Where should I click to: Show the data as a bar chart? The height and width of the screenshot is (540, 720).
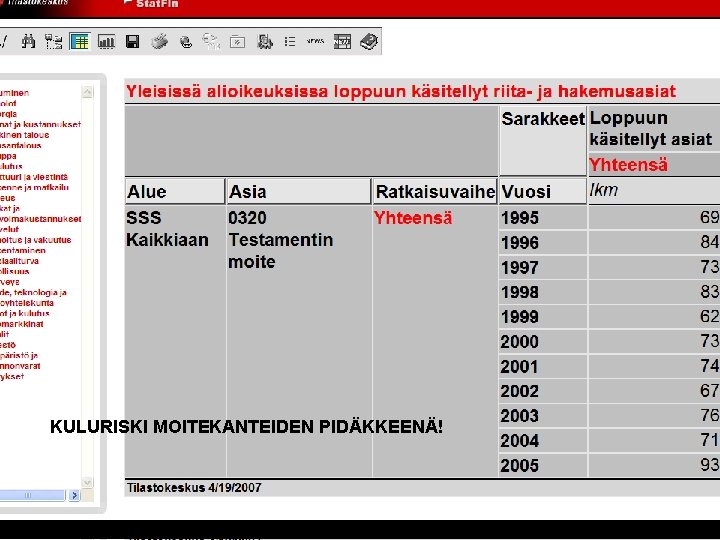(x=106, y=42)
